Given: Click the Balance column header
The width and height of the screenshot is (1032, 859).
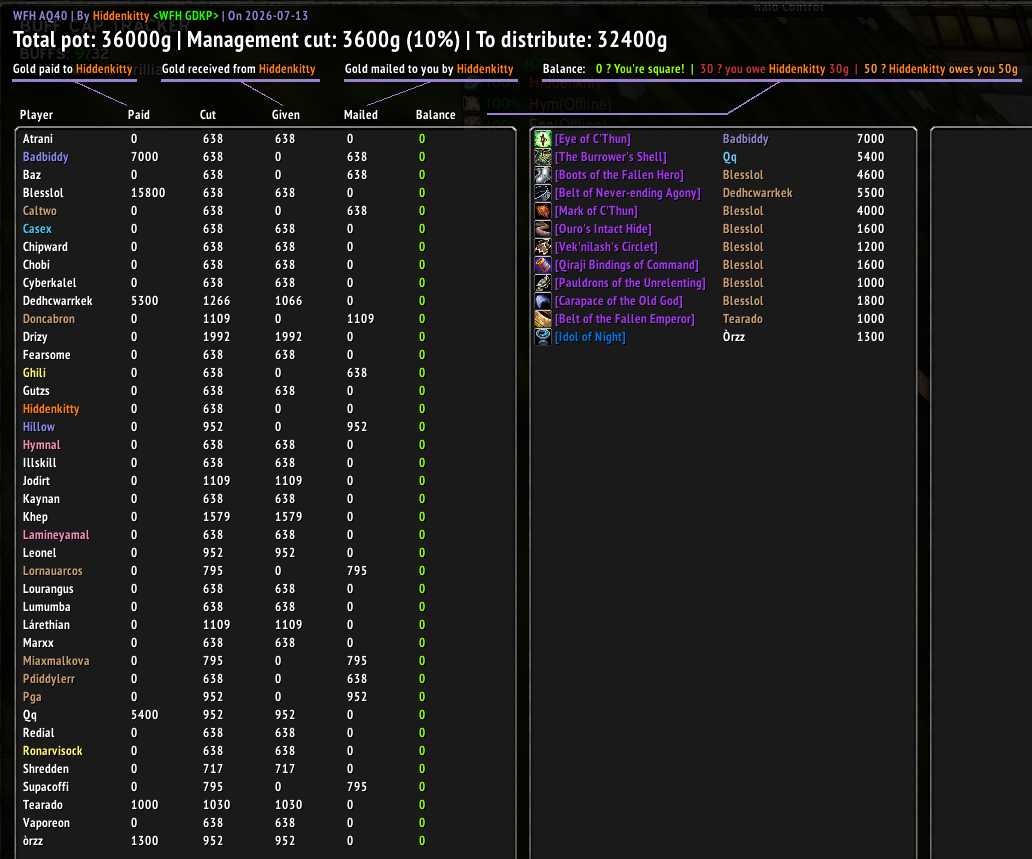Looking at the screenshot, I should 436,115.
